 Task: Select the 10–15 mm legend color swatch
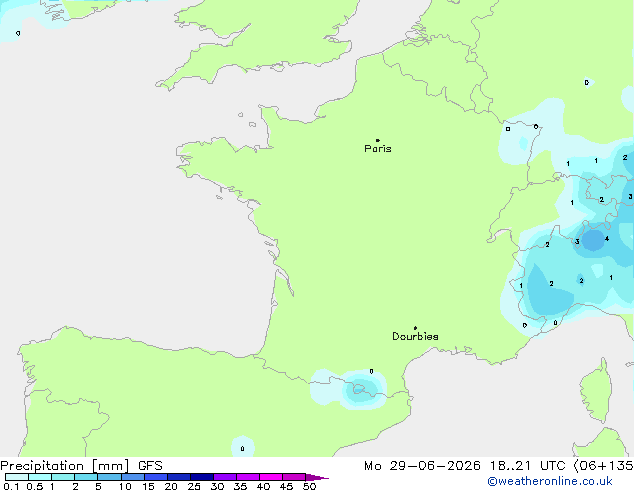[x=132, y=477]
